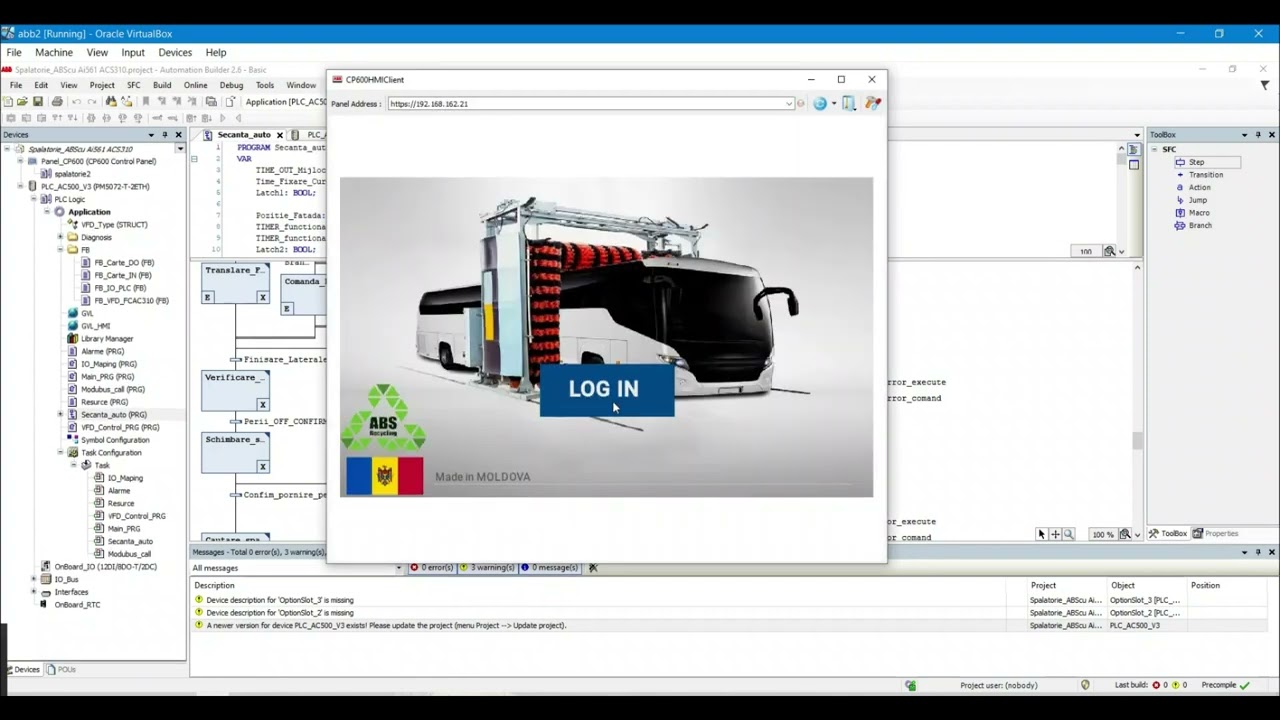Expand the IO_Bus node in Devices tree
Viewport: 1280px width, 720px height.
tap(33, 580)
